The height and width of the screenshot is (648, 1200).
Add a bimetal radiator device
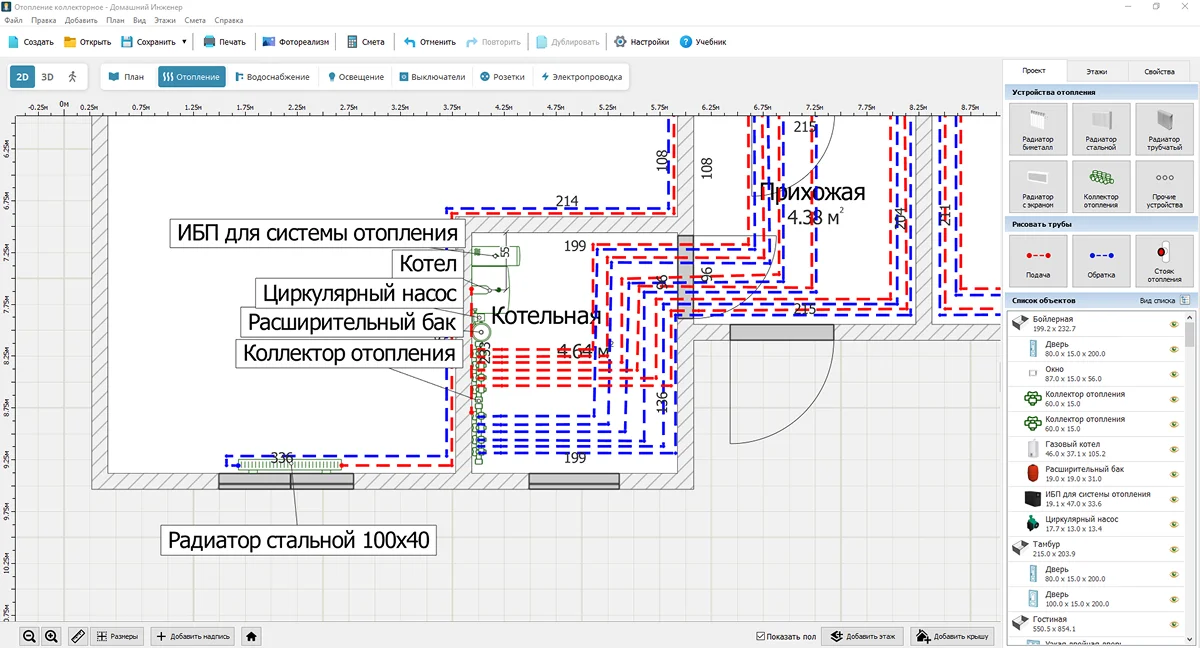coord(1038,129)
